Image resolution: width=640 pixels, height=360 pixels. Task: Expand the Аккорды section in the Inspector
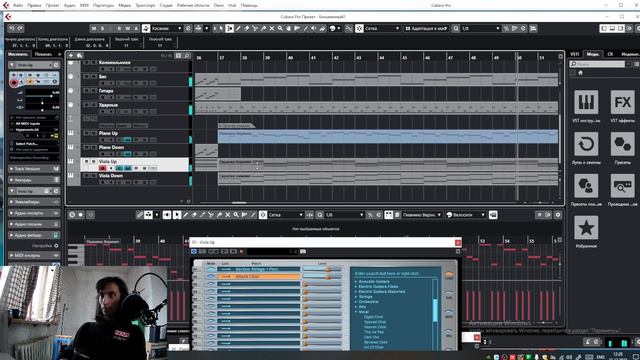34,180
